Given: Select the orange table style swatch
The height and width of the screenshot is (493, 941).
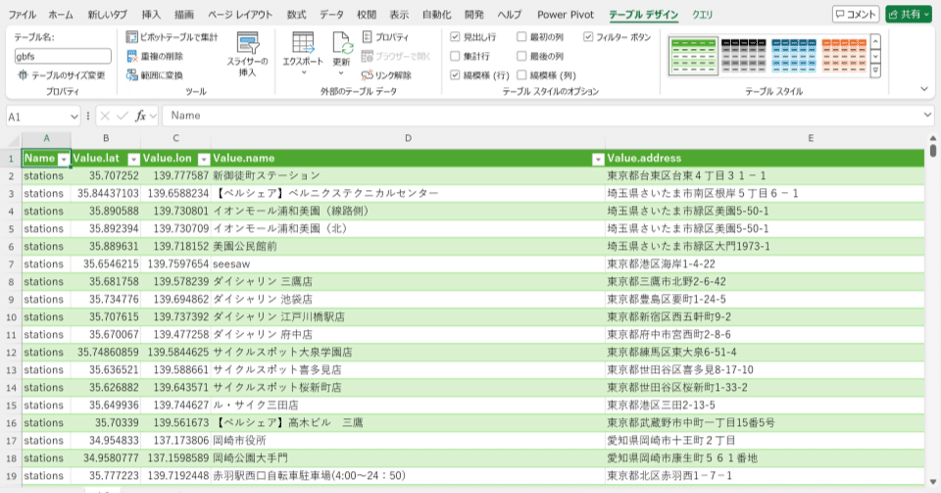Looking at the screenshot, I should [844, 56].
